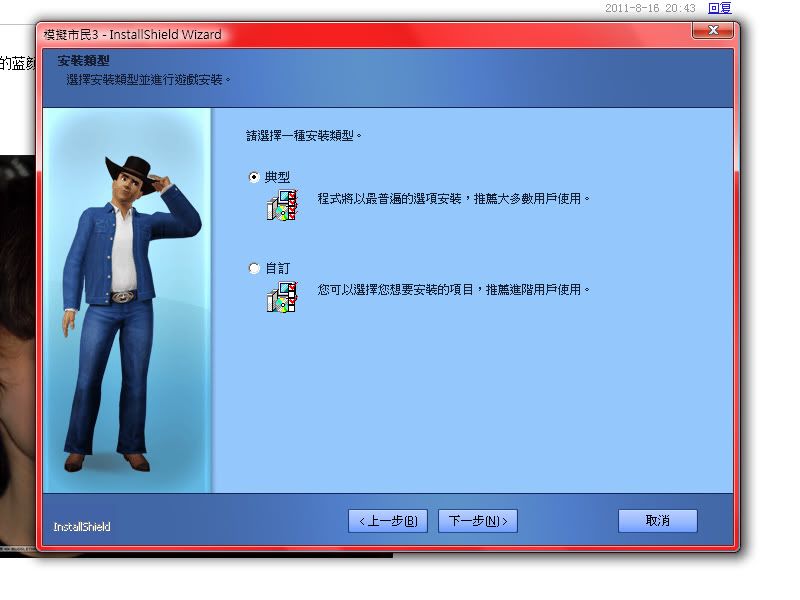Close the InstallShield Wizard window
This screenshot has width=800, height=600.
click(x=713, y=30)
